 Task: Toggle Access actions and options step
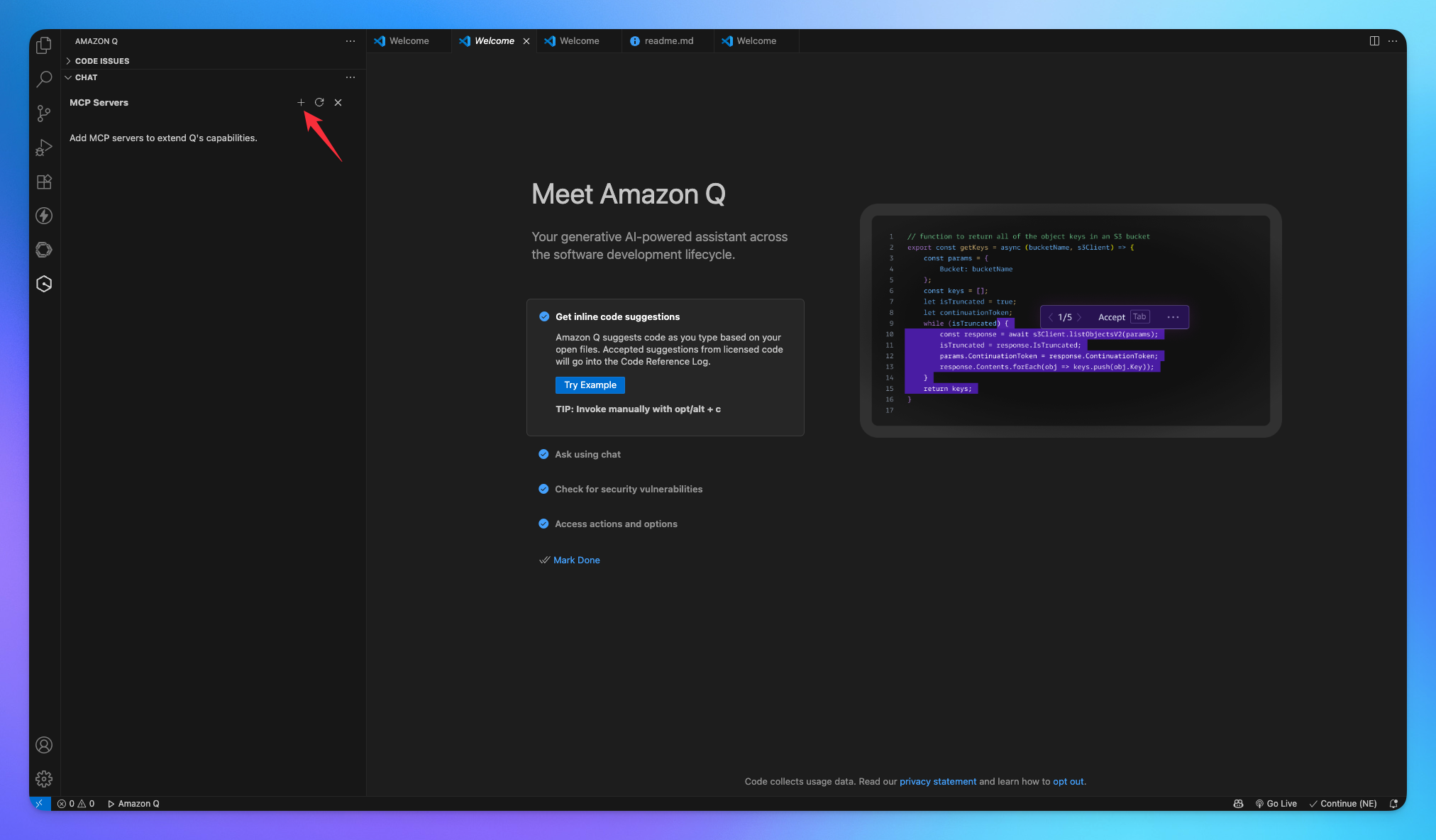[x=543, y=524]
